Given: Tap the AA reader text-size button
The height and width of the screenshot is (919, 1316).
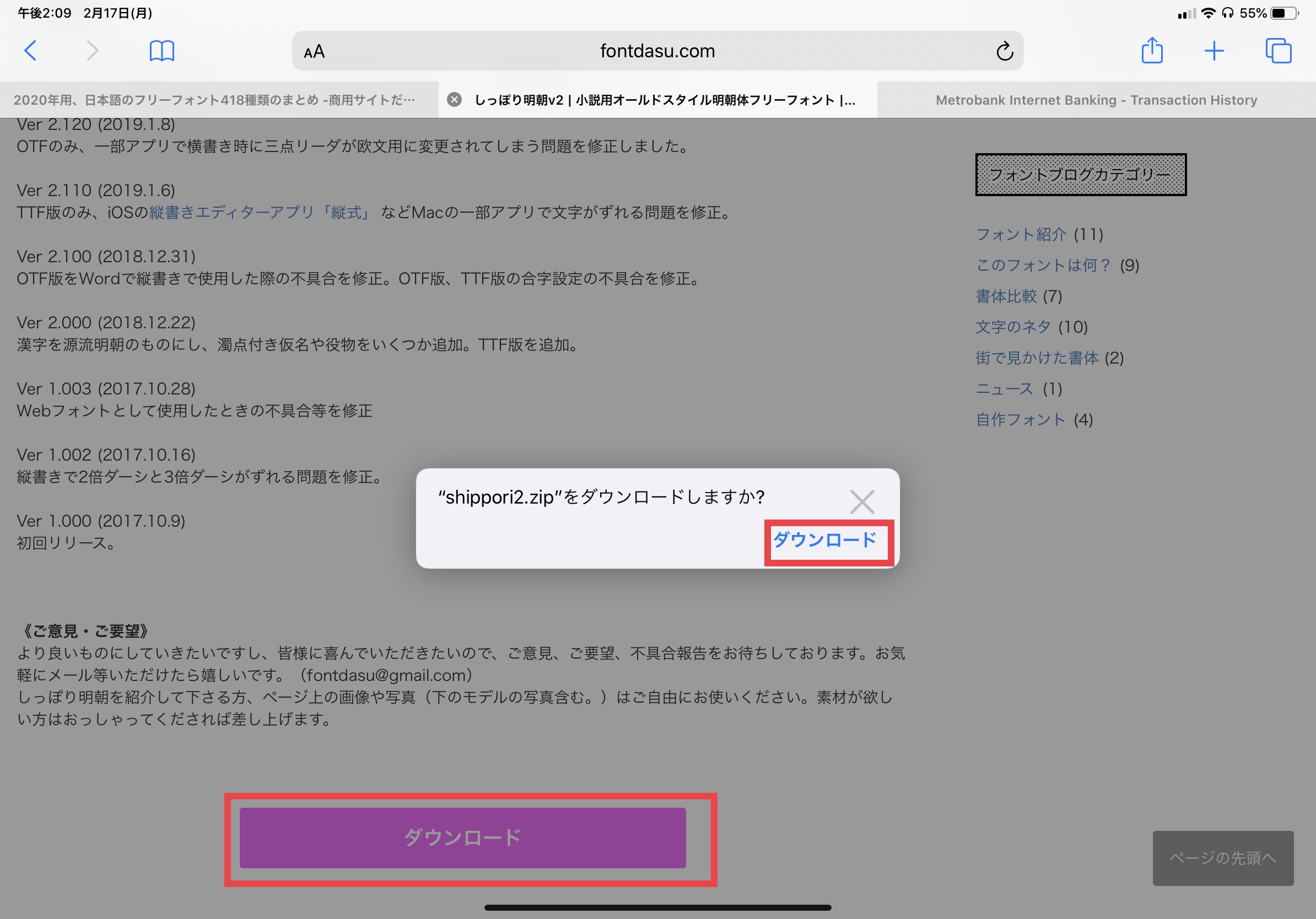Looking at the screenshot, I should 314,52.
